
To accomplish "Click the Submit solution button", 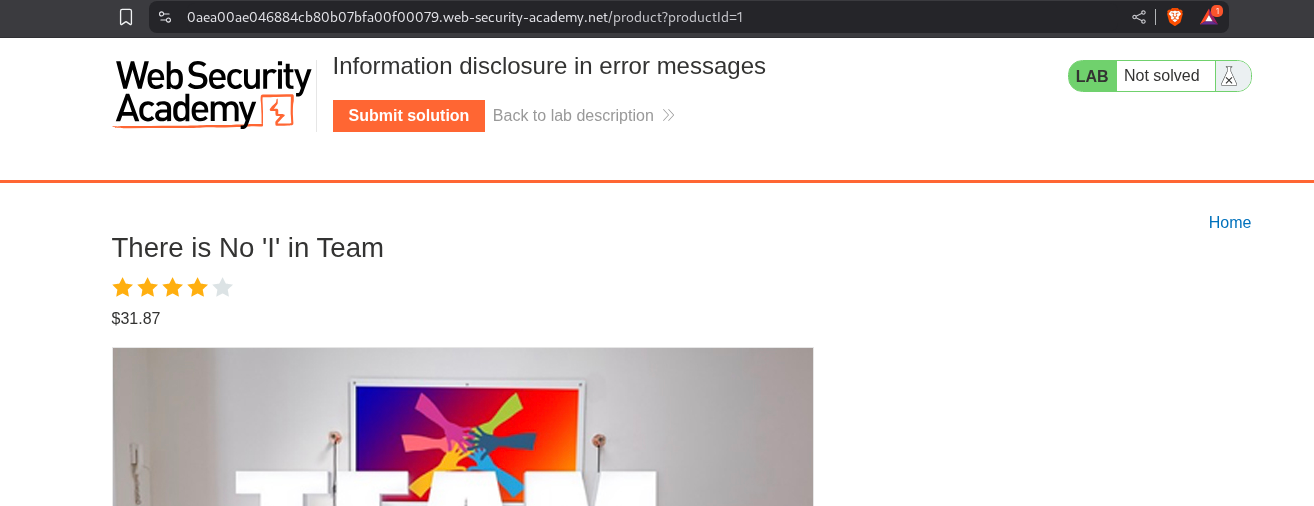I will point(409,116).
